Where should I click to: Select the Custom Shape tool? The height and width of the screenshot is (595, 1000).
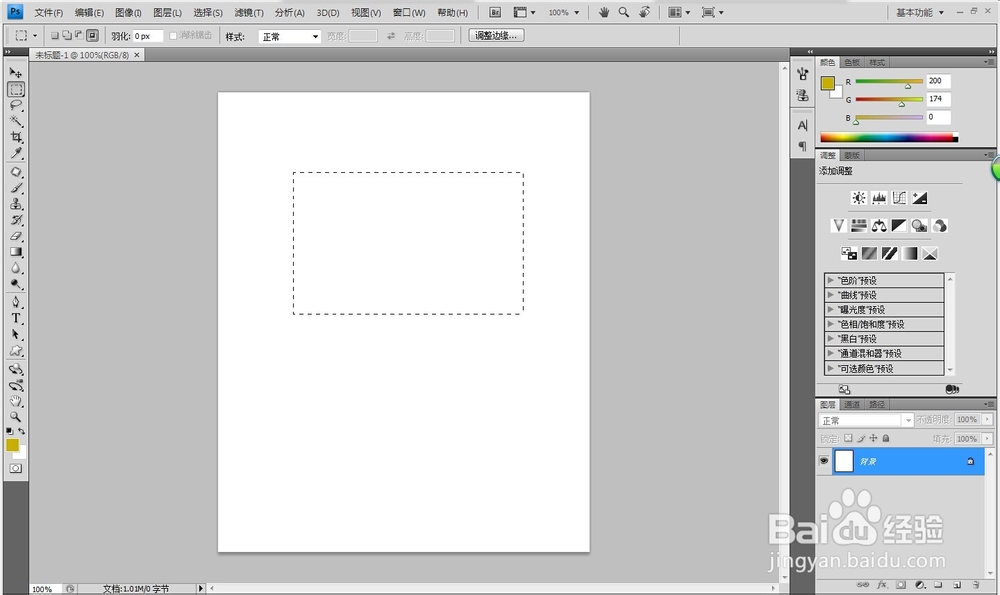point(16,351)
